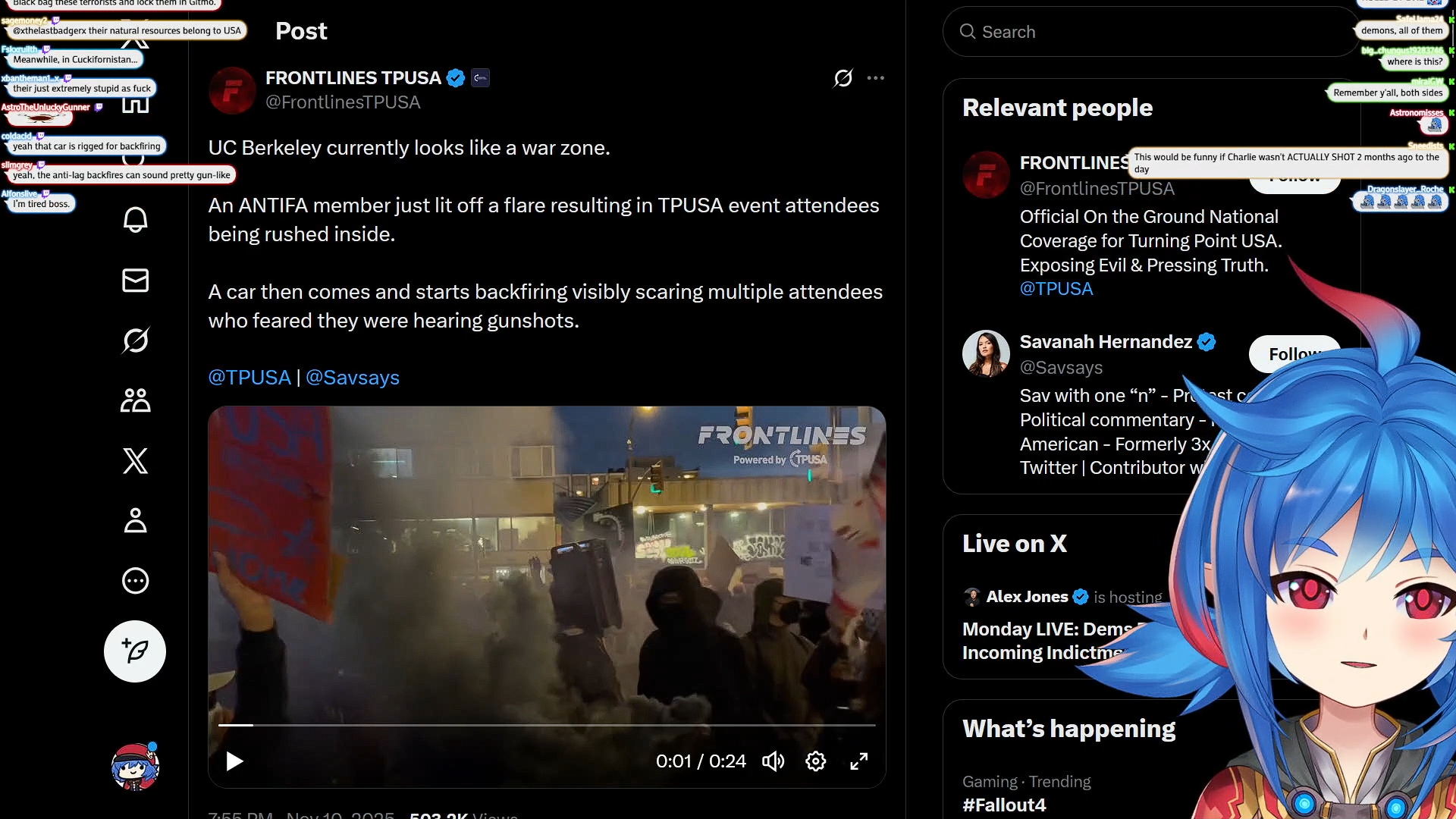This screenshot has width=1456, height=819.
Task: Open Premium X logo in sidebar
Action: click(135, 460)
